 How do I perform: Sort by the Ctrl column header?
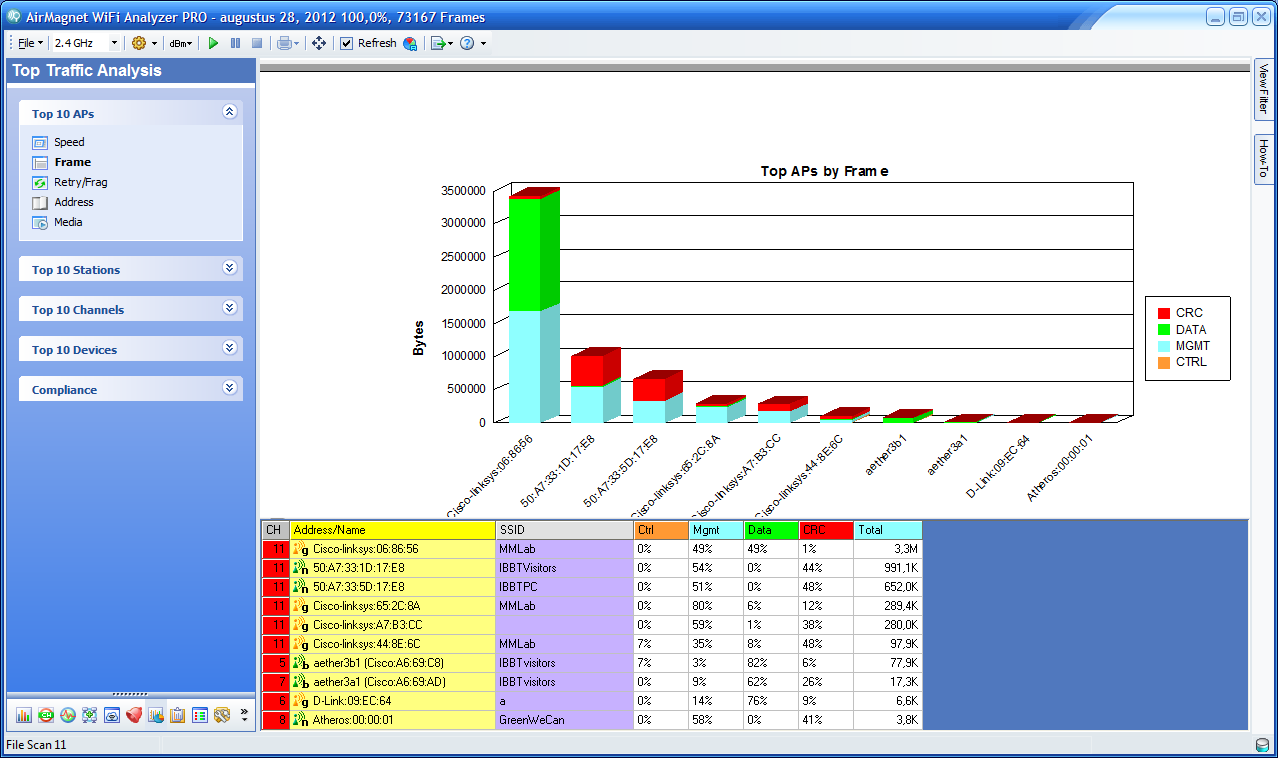[661, 530]
